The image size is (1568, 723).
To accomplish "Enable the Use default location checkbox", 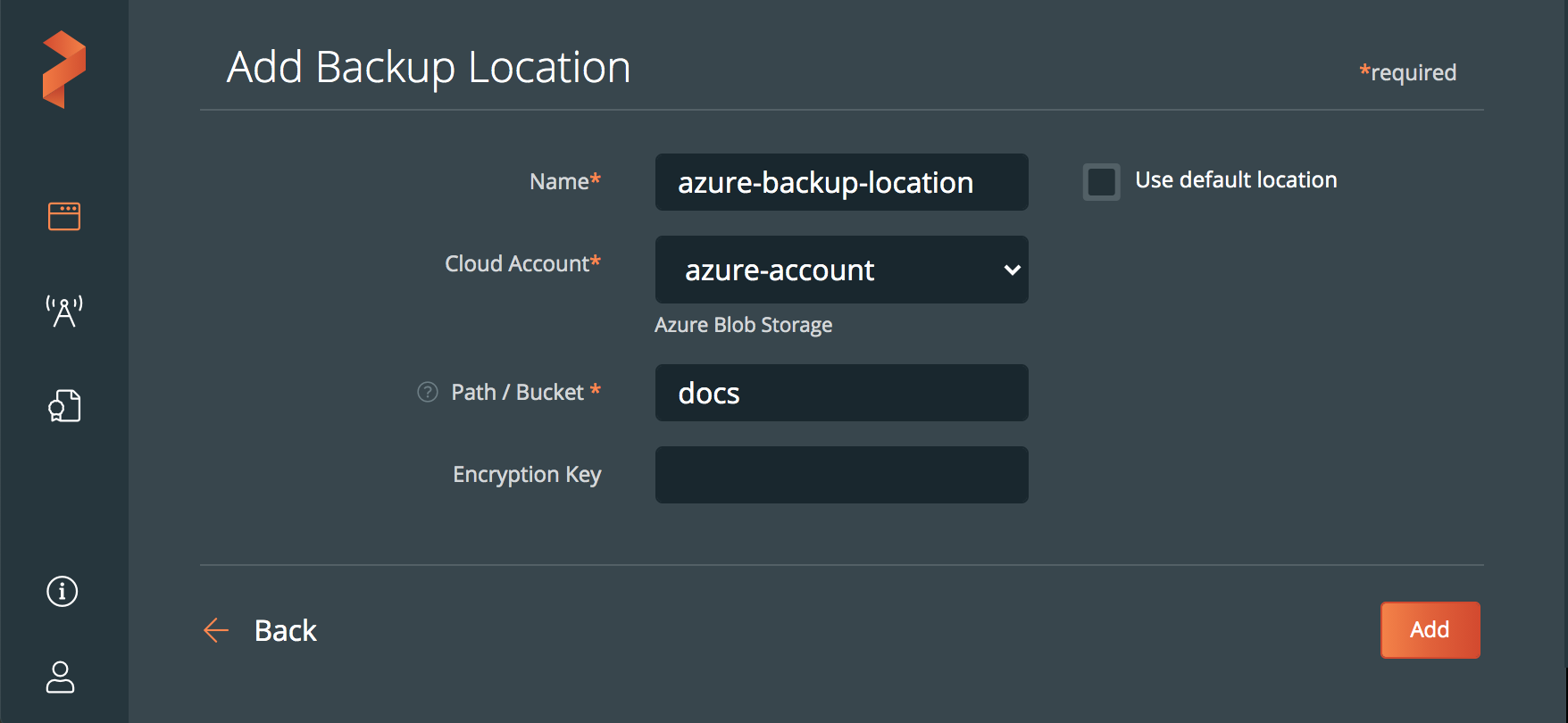I will point(1101,182).
